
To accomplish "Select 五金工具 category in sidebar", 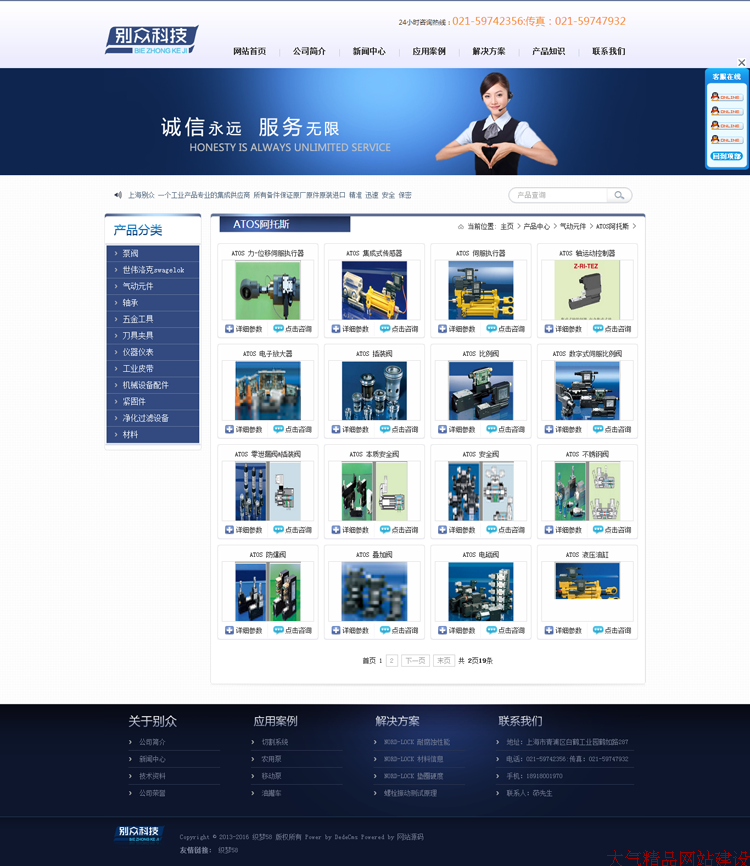I will coord(152,319).
